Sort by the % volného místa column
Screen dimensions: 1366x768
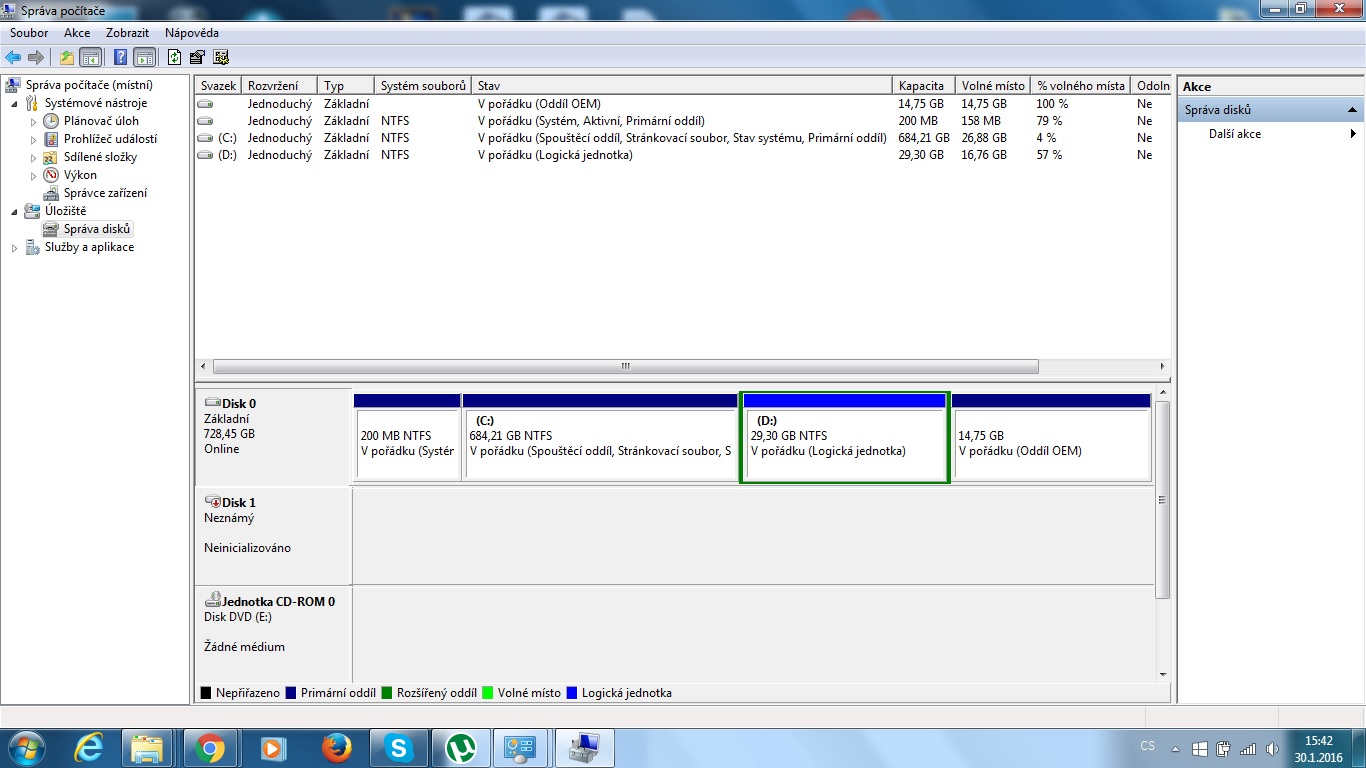[x=1081, y=86]
